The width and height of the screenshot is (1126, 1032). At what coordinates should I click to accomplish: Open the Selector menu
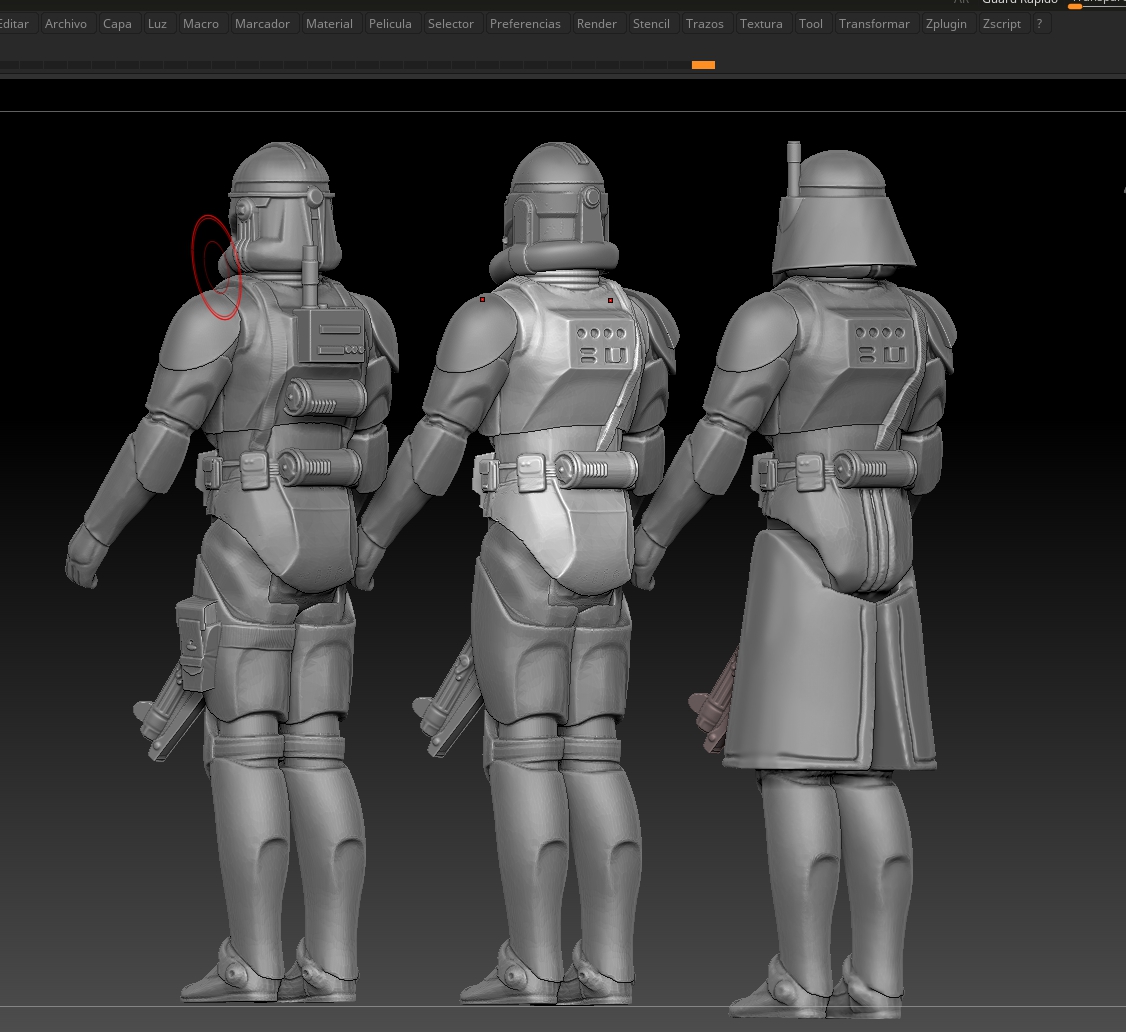tap(451, 24)
